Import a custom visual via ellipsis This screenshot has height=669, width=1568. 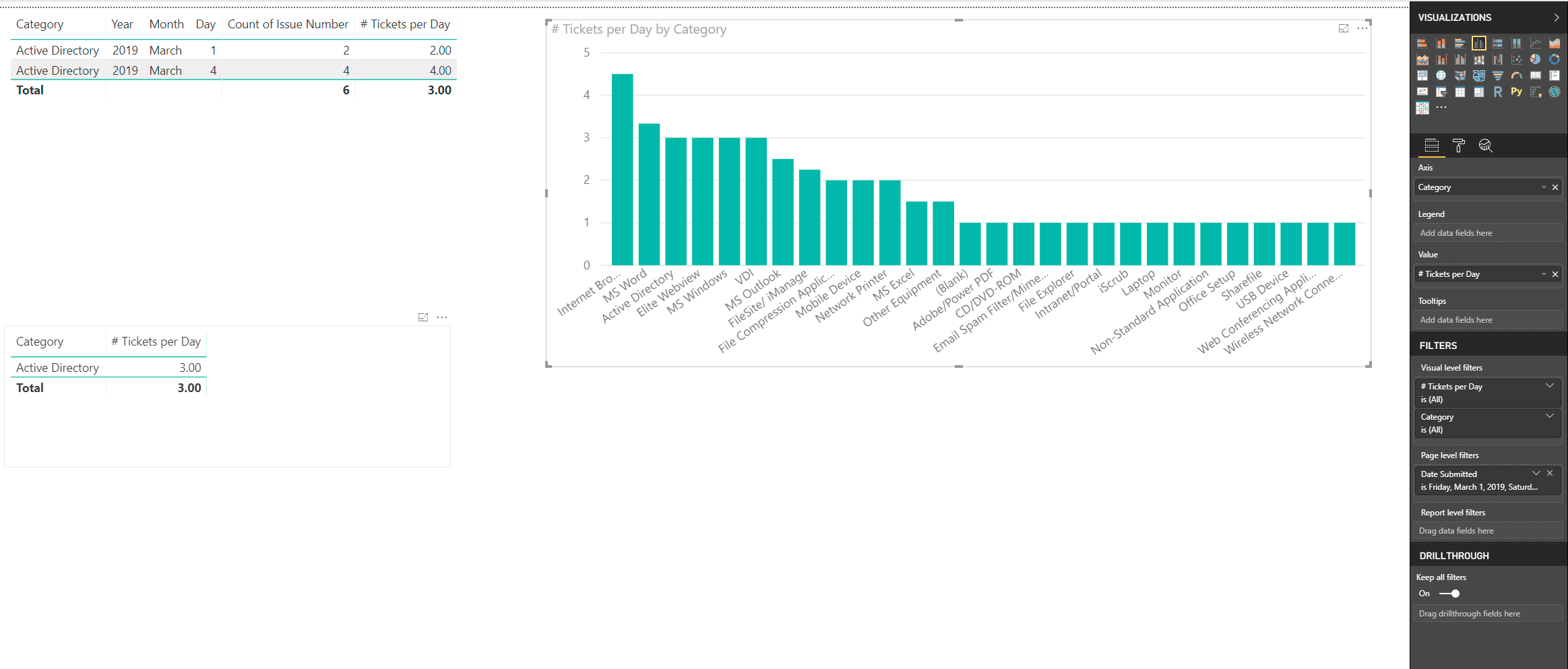click(1441, 107)
